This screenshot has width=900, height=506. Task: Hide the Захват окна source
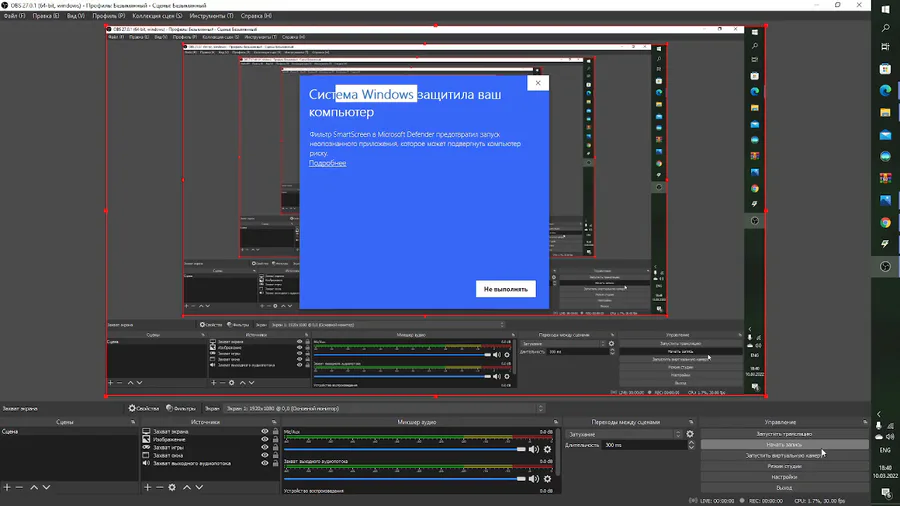point(265,456)
